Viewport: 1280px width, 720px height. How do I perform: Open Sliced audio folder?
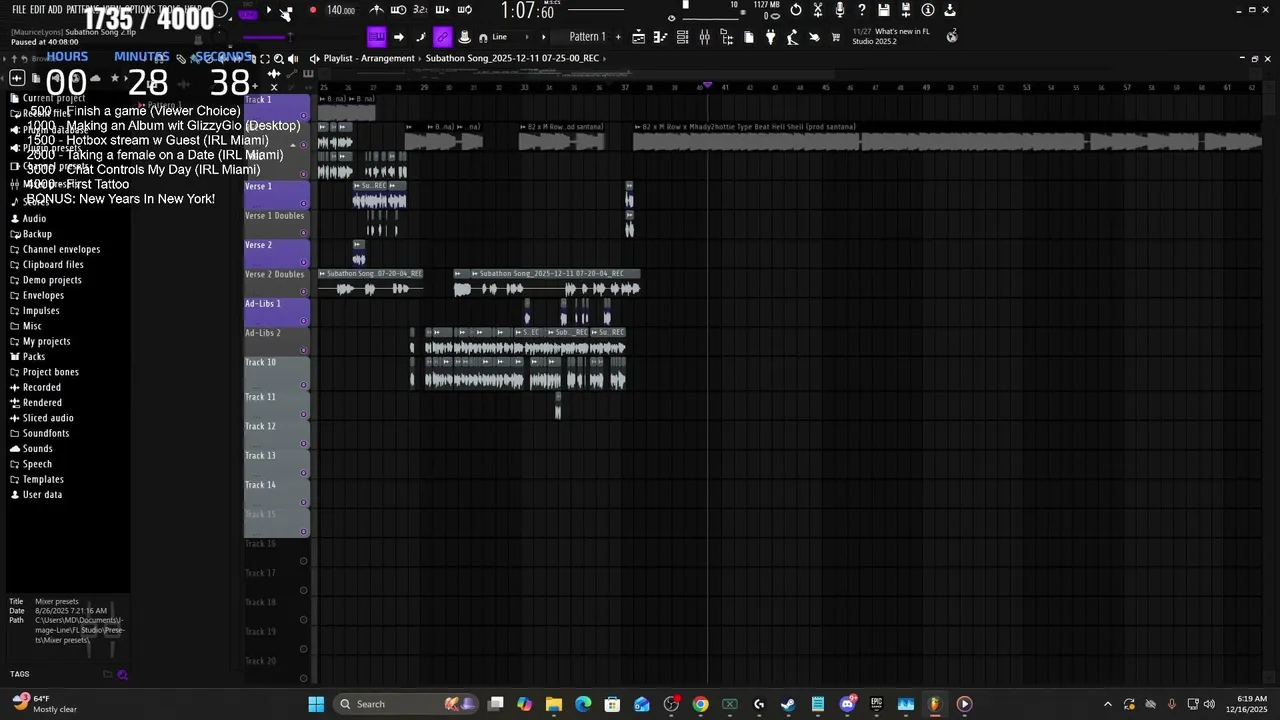coord(48,418)
